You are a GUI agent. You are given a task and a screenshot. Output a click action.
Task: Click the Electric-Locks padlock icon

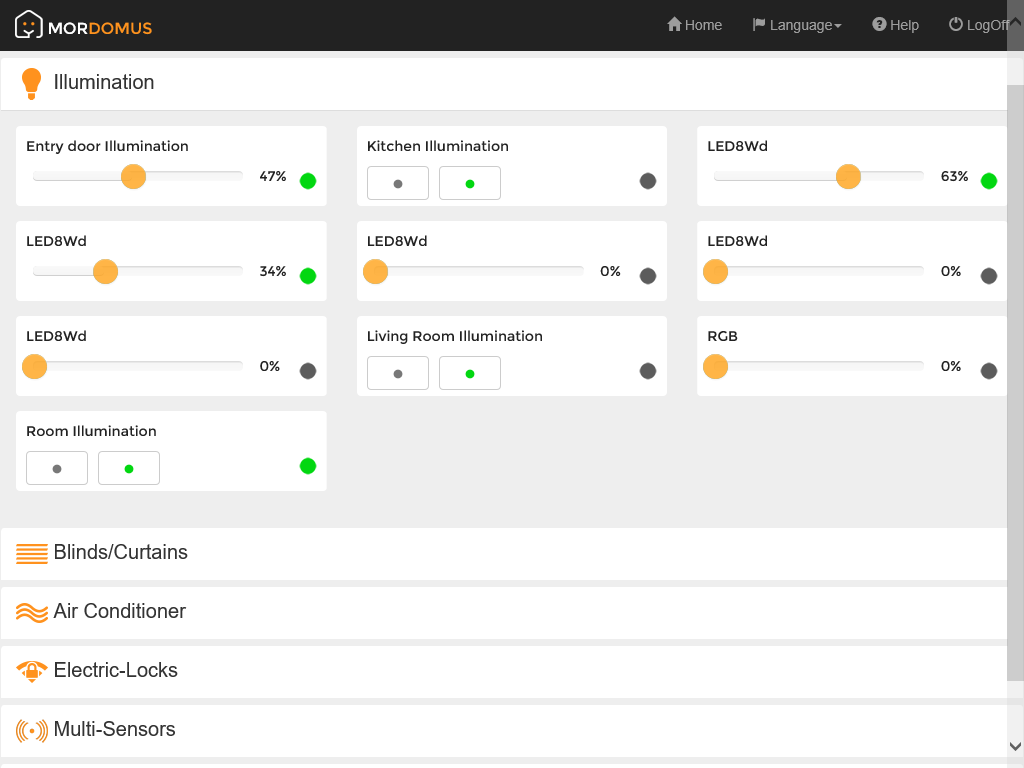[x=32, y=671]
